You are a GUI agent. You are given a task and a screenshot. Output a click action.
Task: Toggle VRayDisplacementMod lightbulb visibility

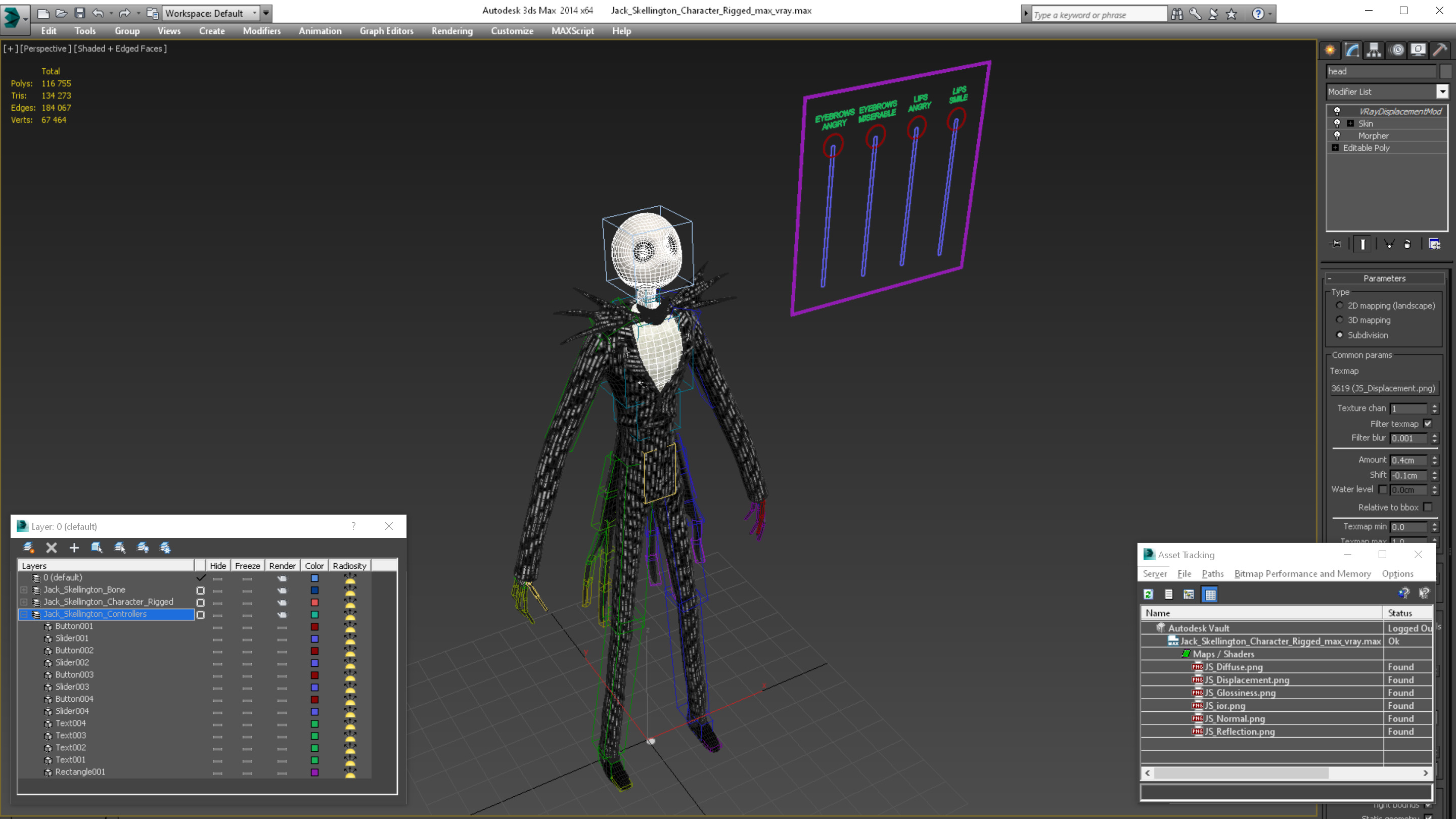coord(1337,111)
